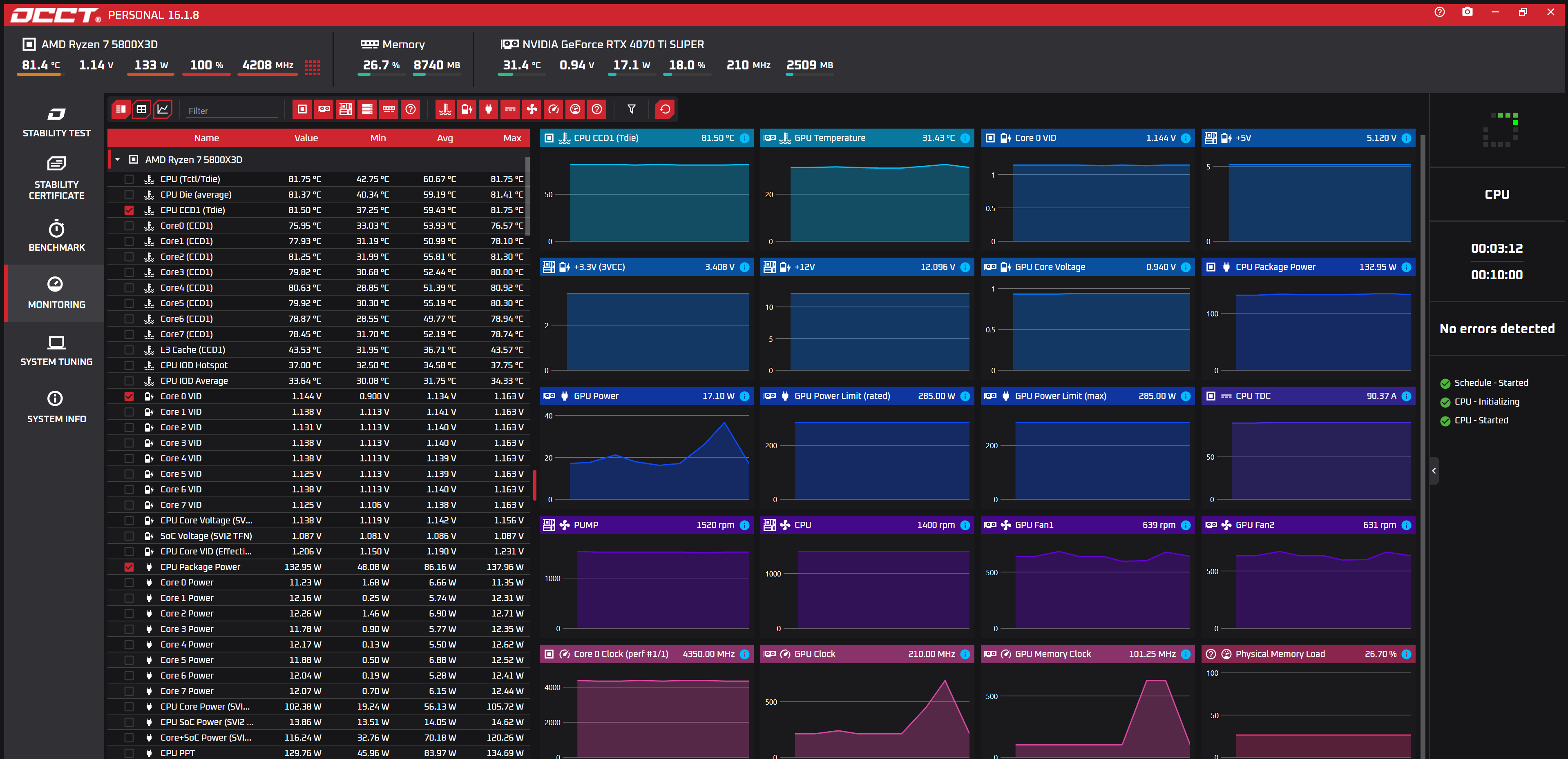Open the System Info section
Image resolution: width=1568 pixels, height=759 pixels.
click(56, 407)
